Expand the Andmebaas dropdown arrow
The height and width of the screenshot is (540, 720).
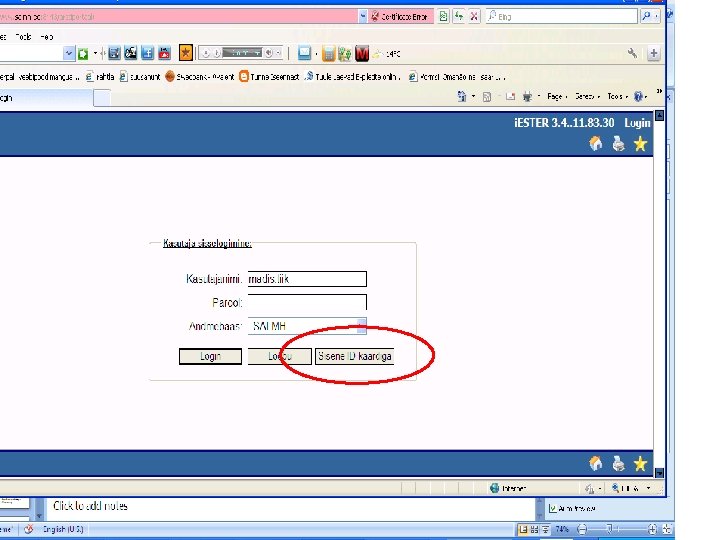(x=362, y=326)
